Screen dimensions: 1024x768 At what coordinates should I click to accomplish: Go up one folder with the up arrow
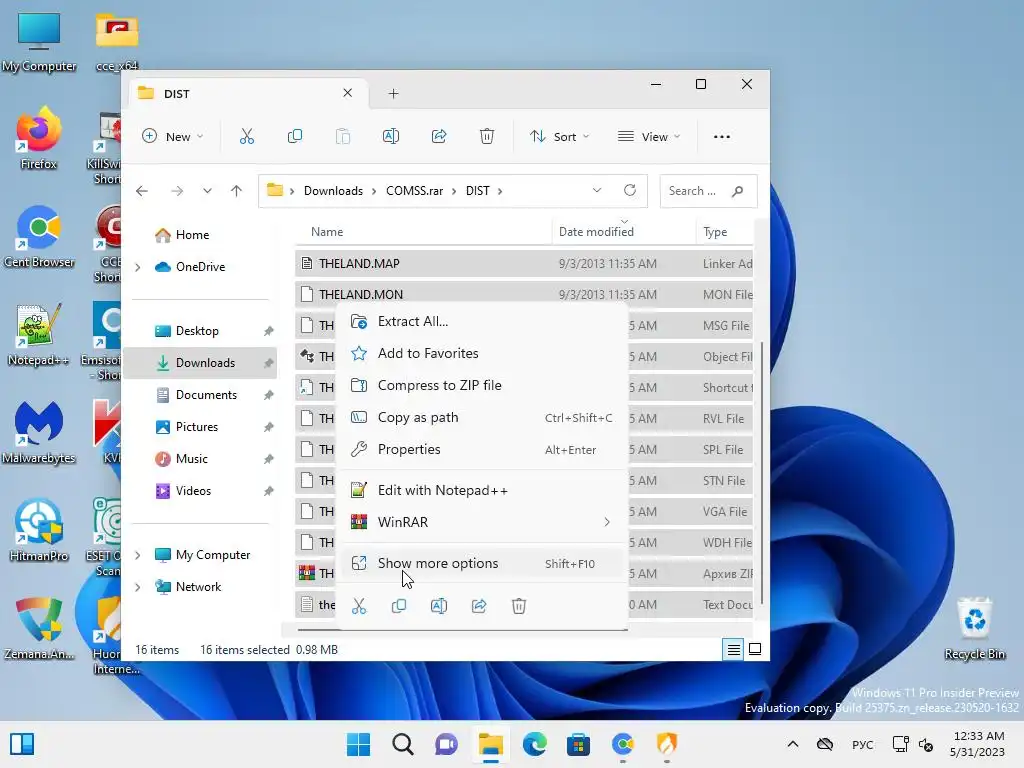coord(236,191)
